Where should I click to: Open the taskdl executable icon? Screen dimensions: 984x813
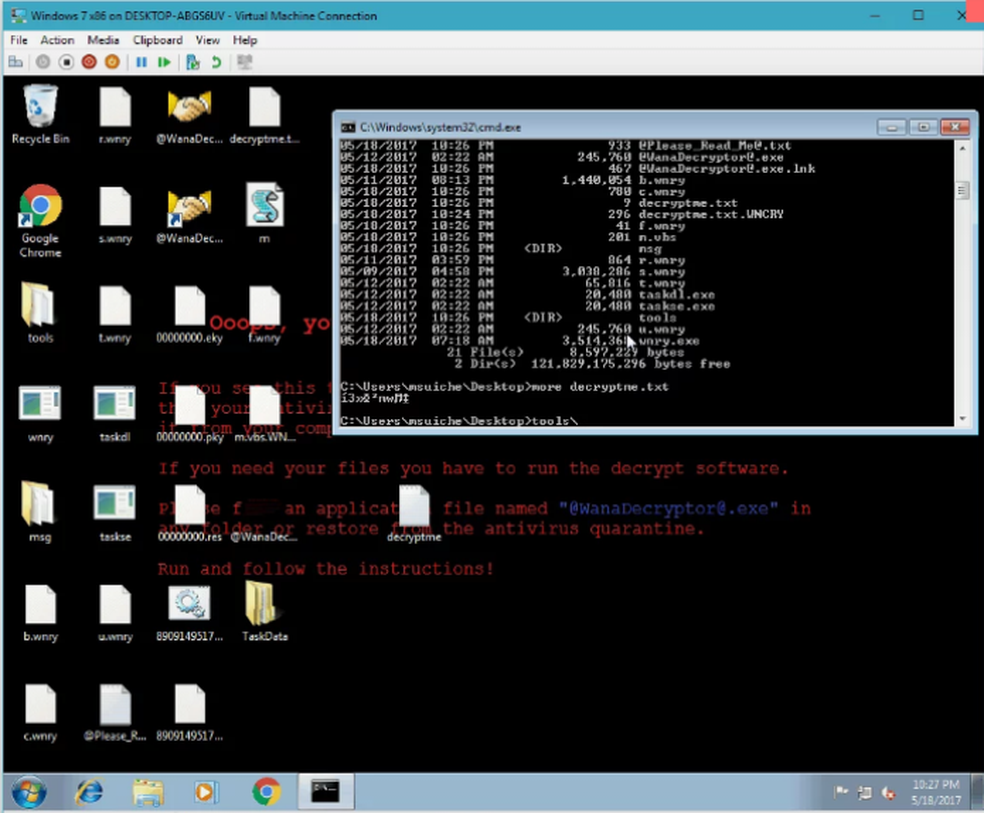(x=114, y=405)
